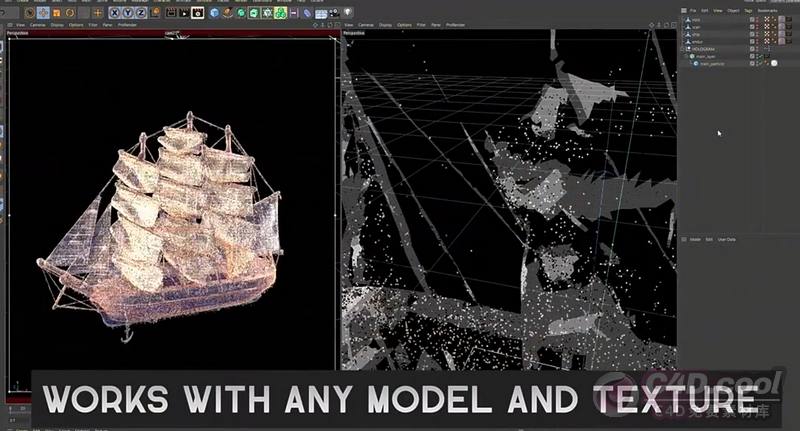
Task: Open Object Manager Bookmarks menu
Action: pos(767,11)
